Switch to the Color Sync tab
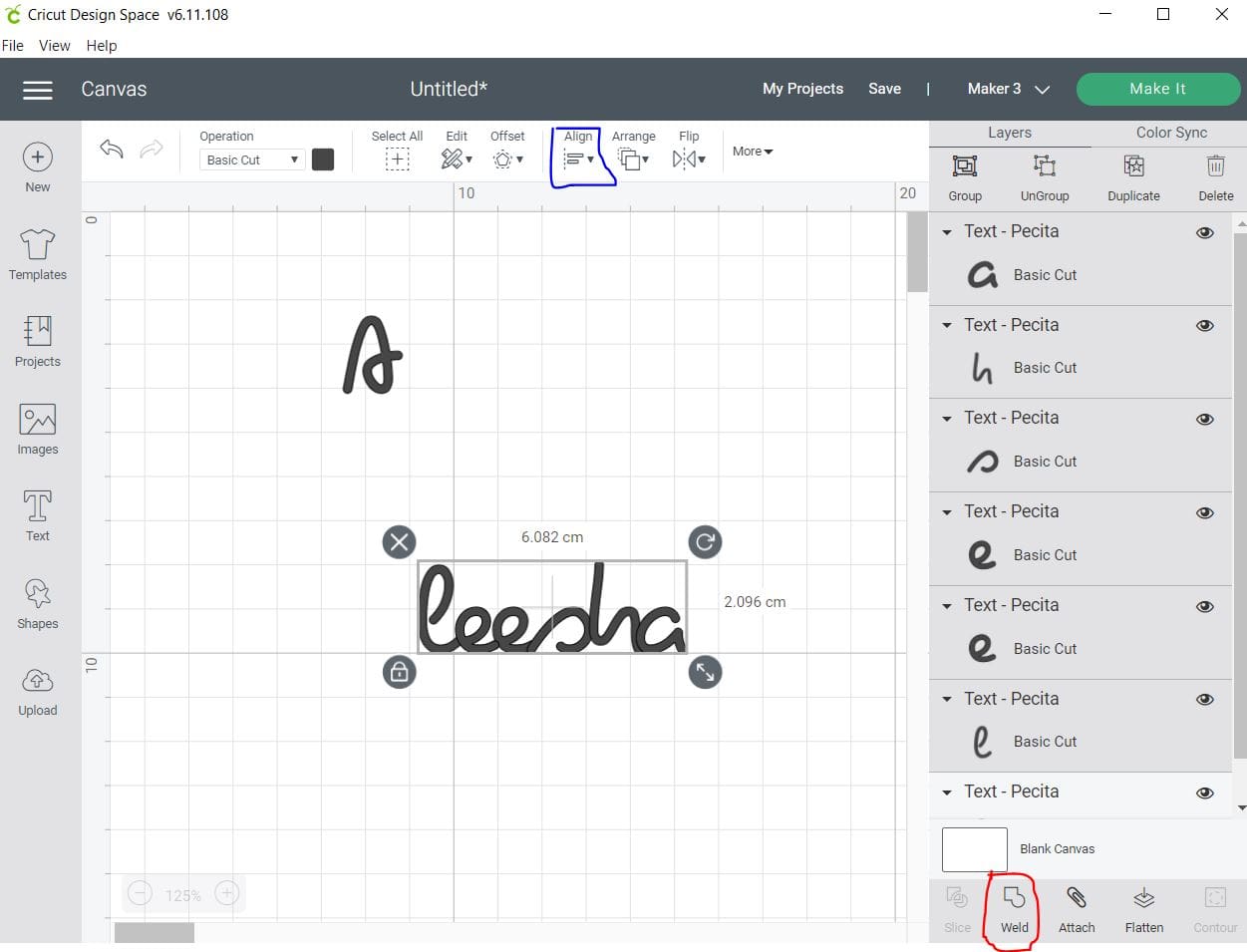Viewport: 1247px width, 952px height. [x=1171, y=133]
